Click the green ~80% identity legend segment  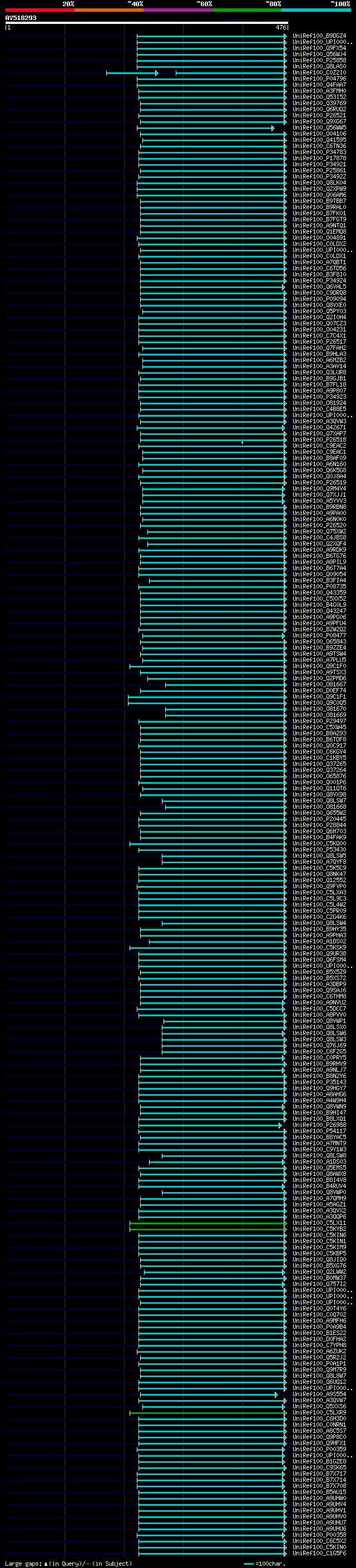pyautogui.click(x=247, y=10)
